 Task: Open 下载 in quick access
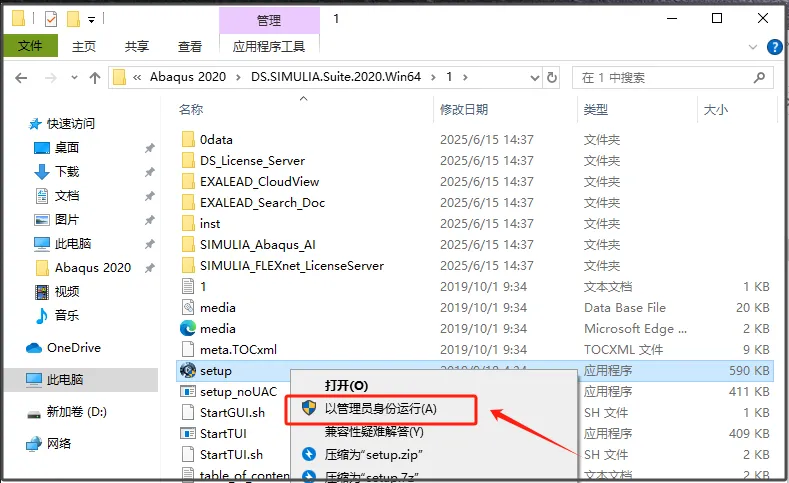[56, 172]
